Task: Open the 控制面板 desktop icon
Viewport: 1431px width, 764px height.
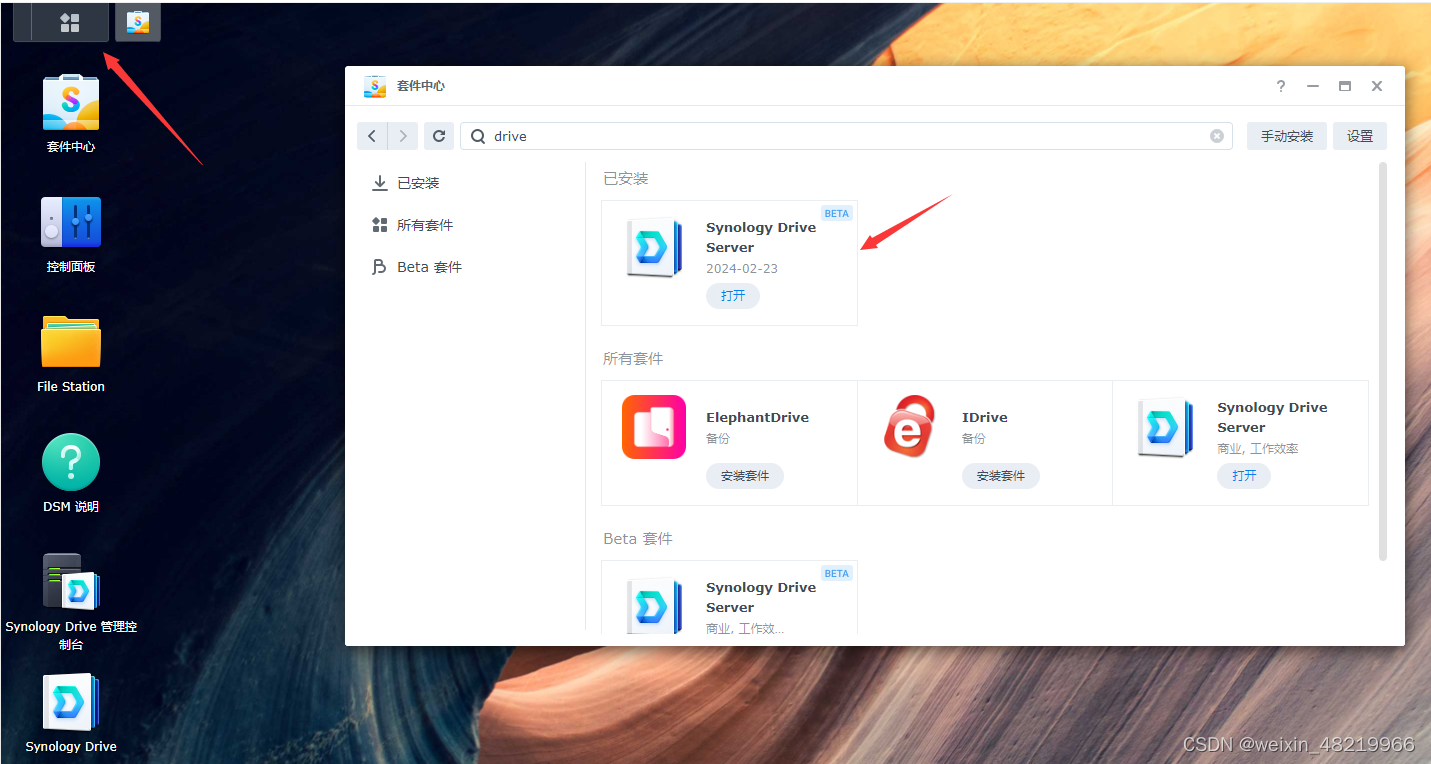Action: click(x=71, y=222)
